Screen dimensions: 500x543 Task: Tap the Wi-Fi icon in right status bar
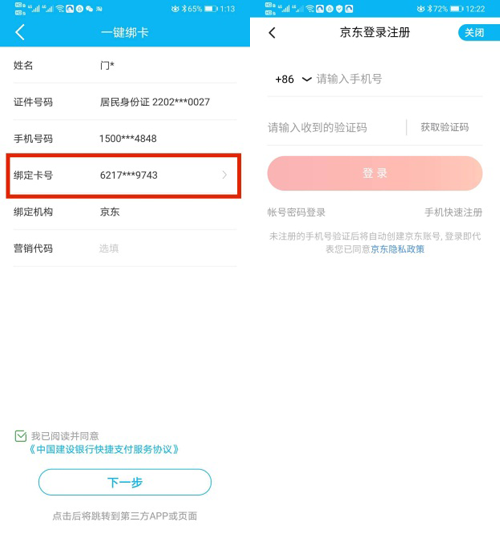point(310,9)
